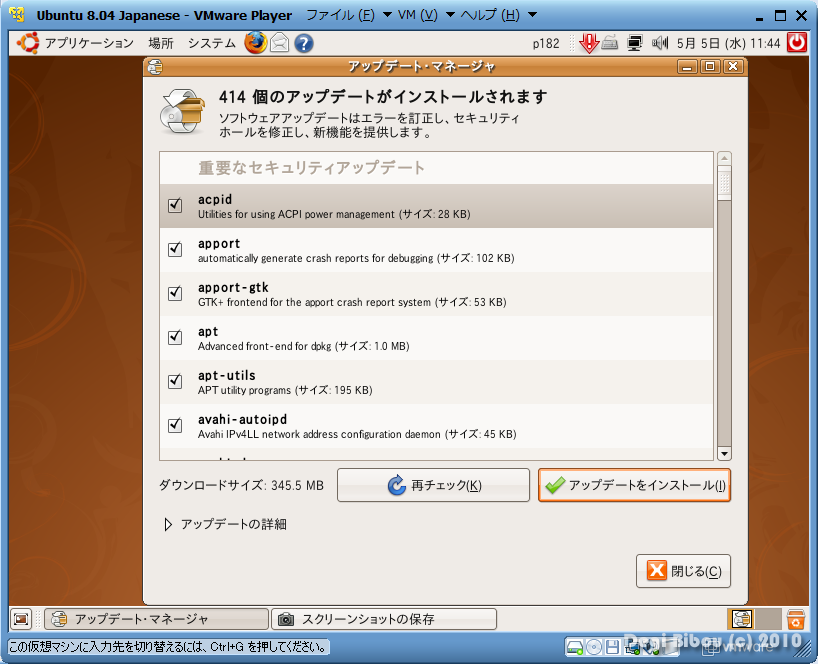
Task: Maximize the Update Manager window
Action: coord(709,66)
